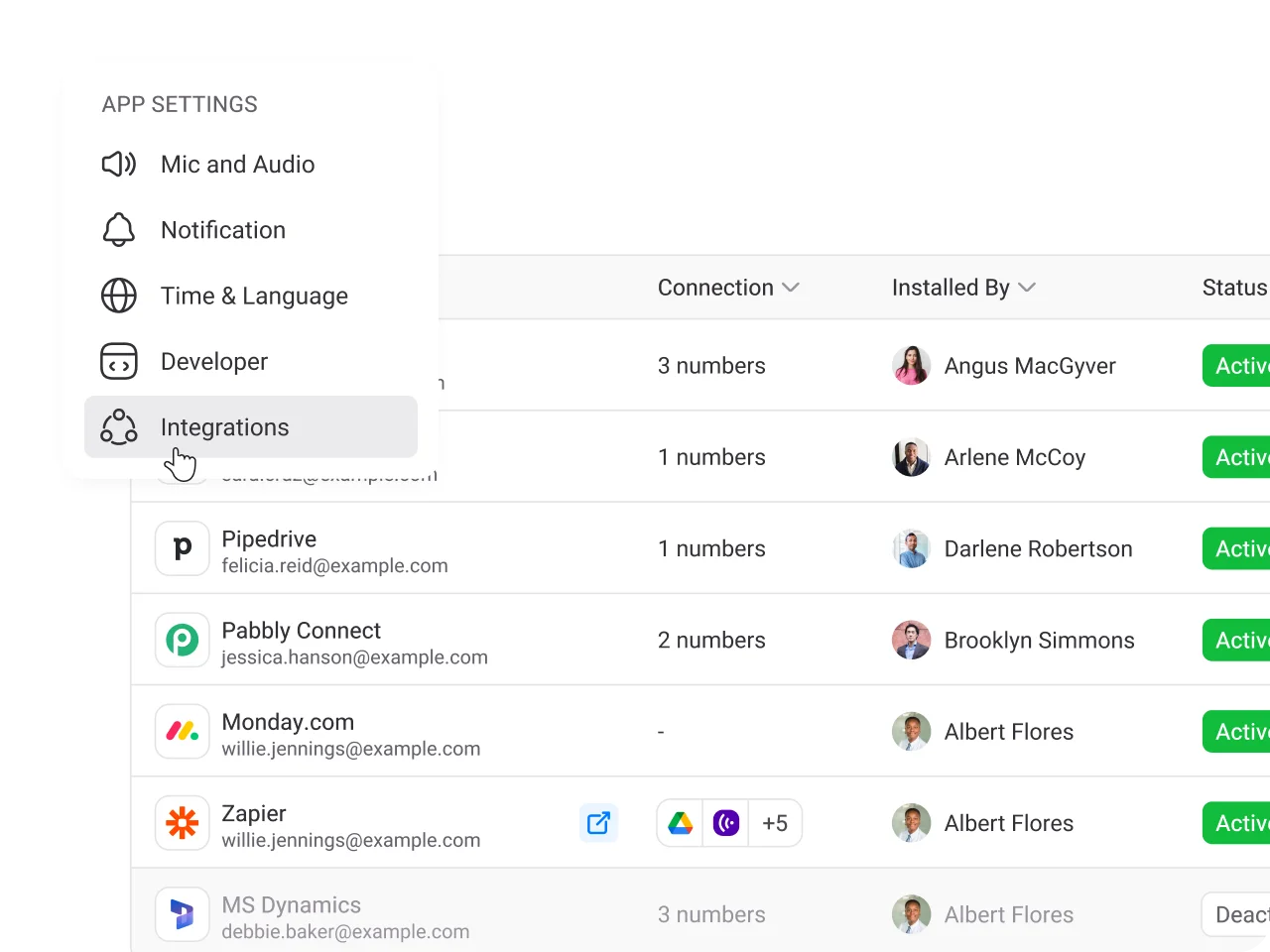
Task: Click the debbie.baker@example.com email
Action: tap(345, 932)
